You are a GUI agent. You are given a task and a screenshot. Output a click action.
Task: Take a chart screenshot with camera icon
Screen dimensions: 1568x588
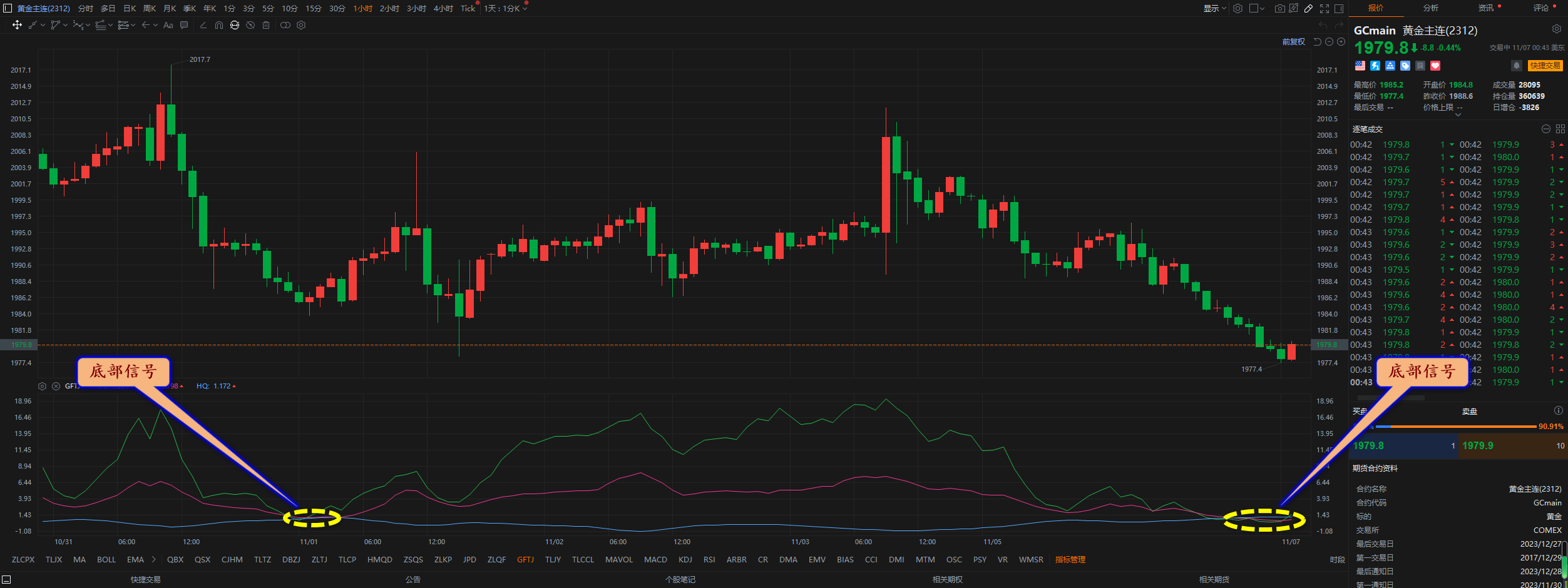[x=1279, y=8]
